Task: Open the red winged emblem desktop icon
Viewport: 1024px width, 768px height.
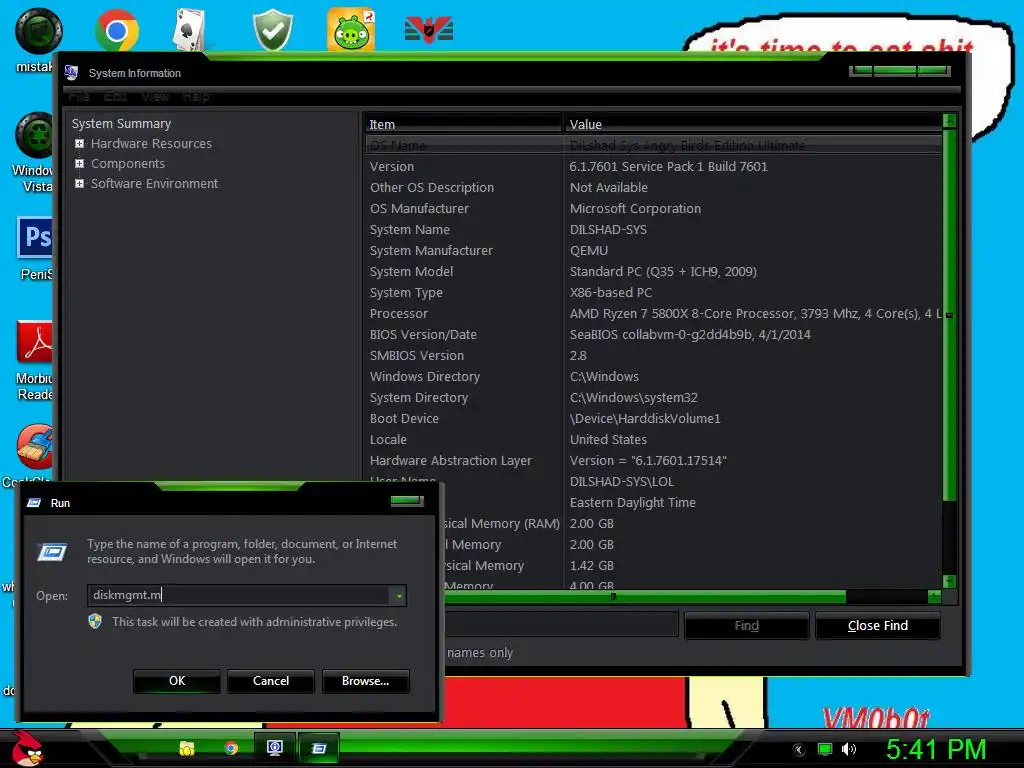Action: (429, 29)
